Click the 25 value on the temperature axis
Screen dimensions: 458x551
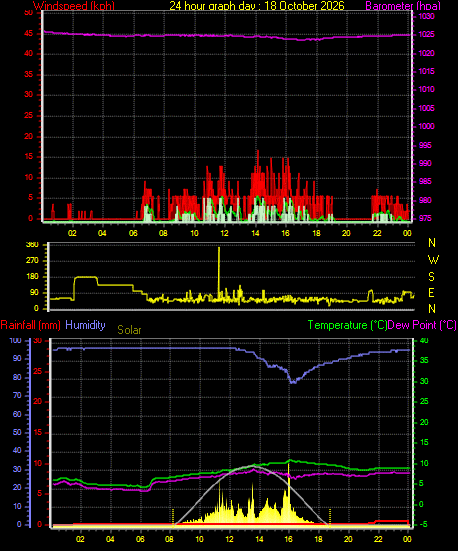point(424,401)
